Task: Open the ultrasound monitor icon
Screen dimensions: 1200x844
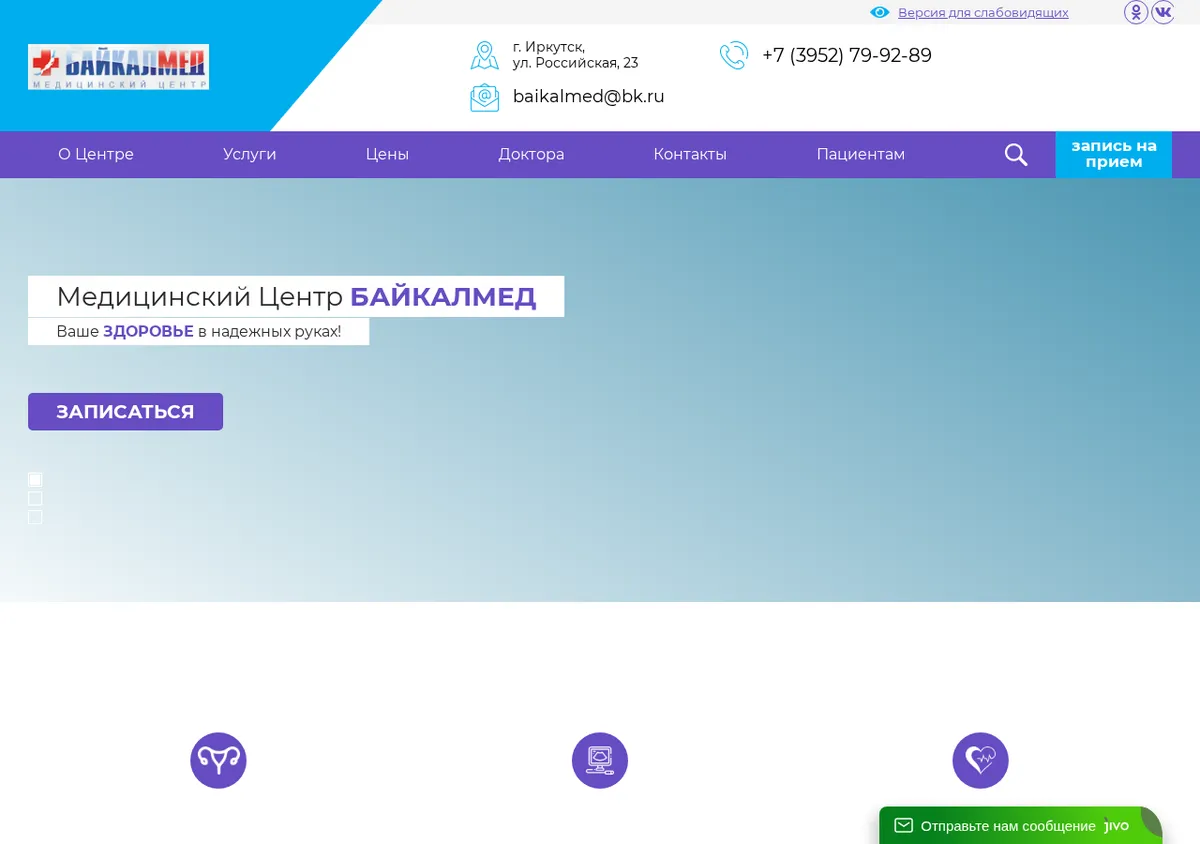Action: coord(600,760)
